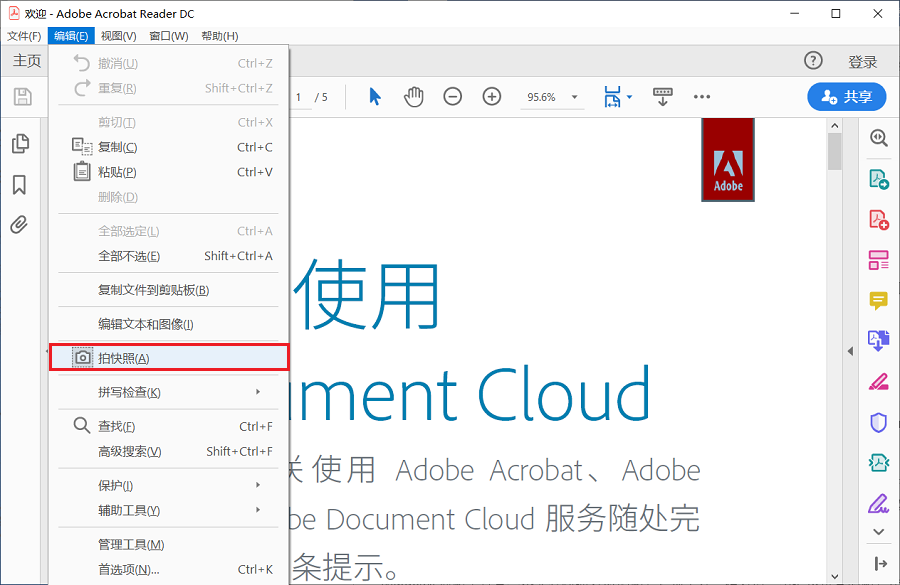Select 全部不选 menu entry
The image size is (900, 585).
point(169,255)
